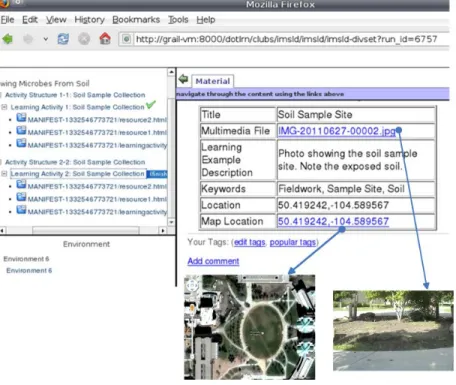
Task: Open the History menu
Action: (89, 20)
